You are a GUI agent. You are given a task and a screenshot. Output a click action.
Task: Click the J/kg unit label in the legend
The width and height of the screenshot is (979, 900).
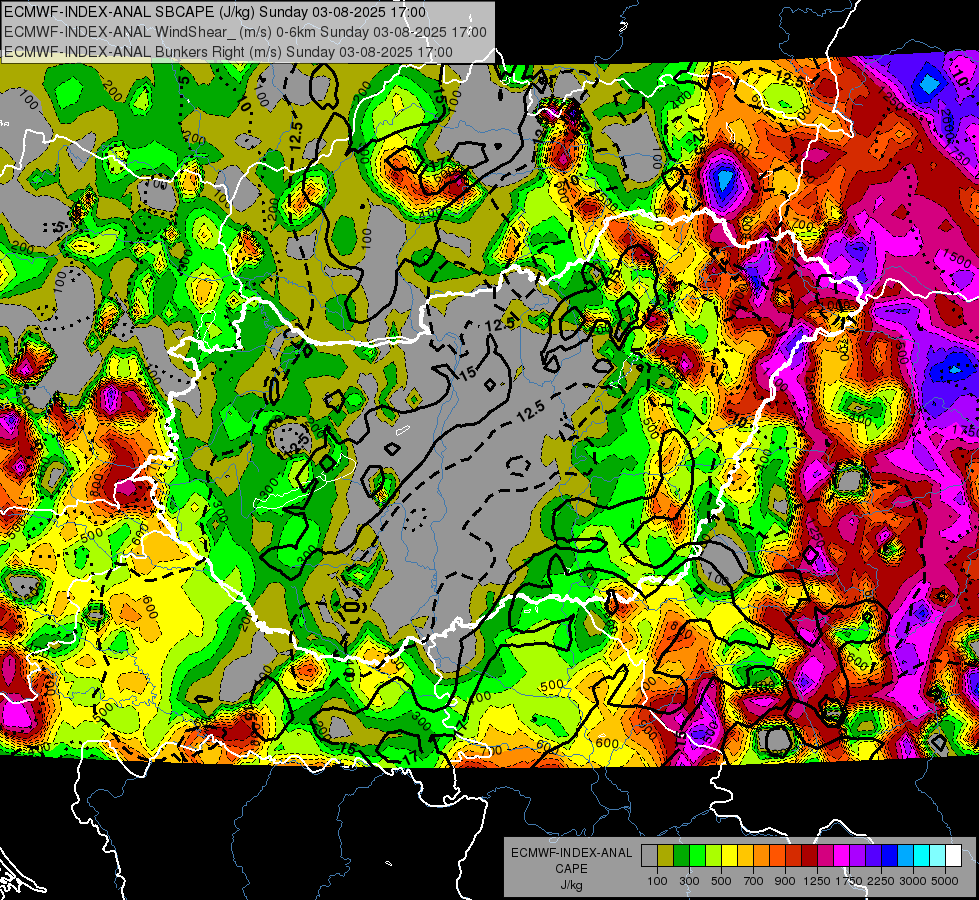coord(571,885)
